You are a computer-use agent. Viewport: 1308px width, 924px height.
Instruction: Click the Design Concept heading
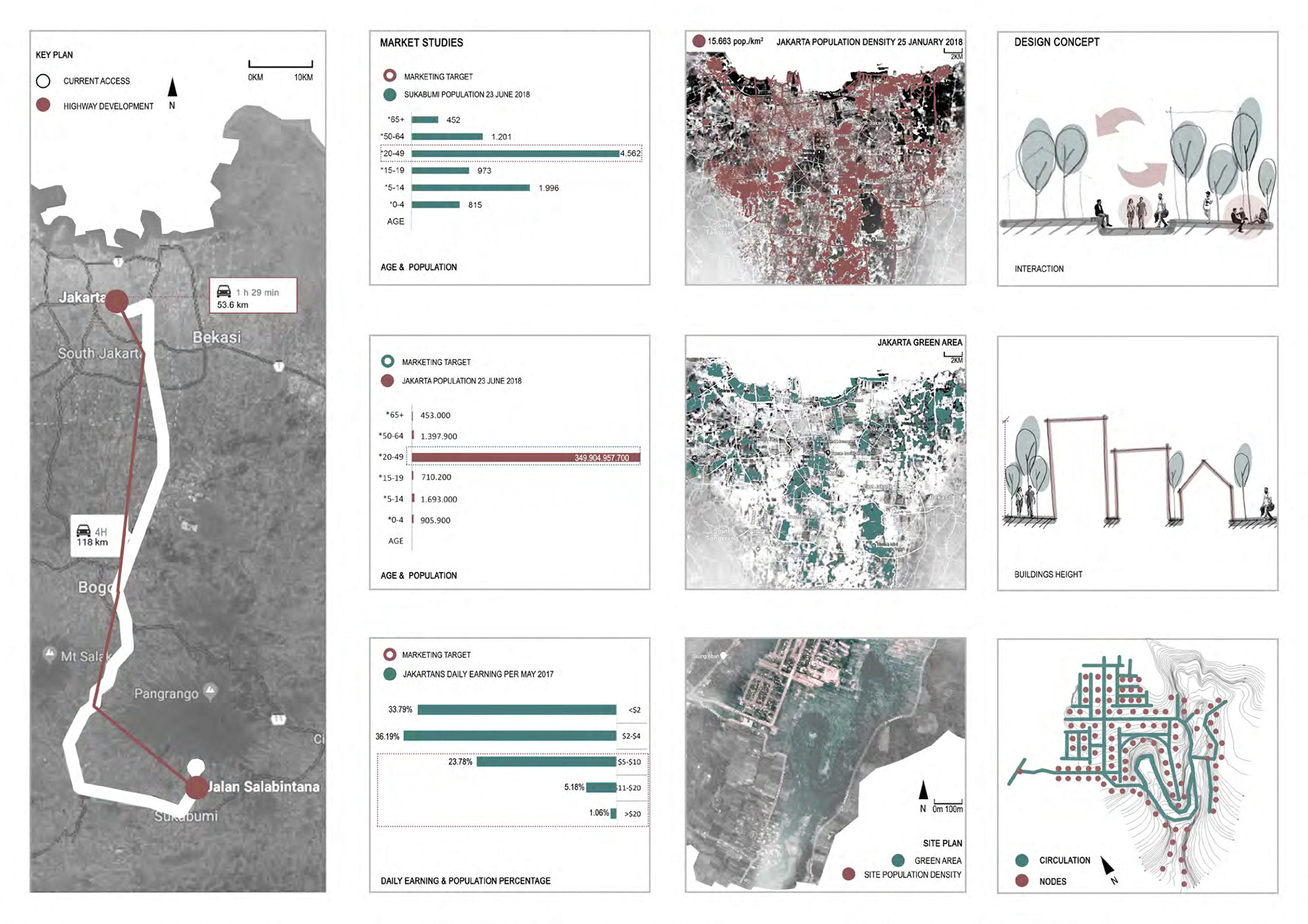(x=1056, y=42)
